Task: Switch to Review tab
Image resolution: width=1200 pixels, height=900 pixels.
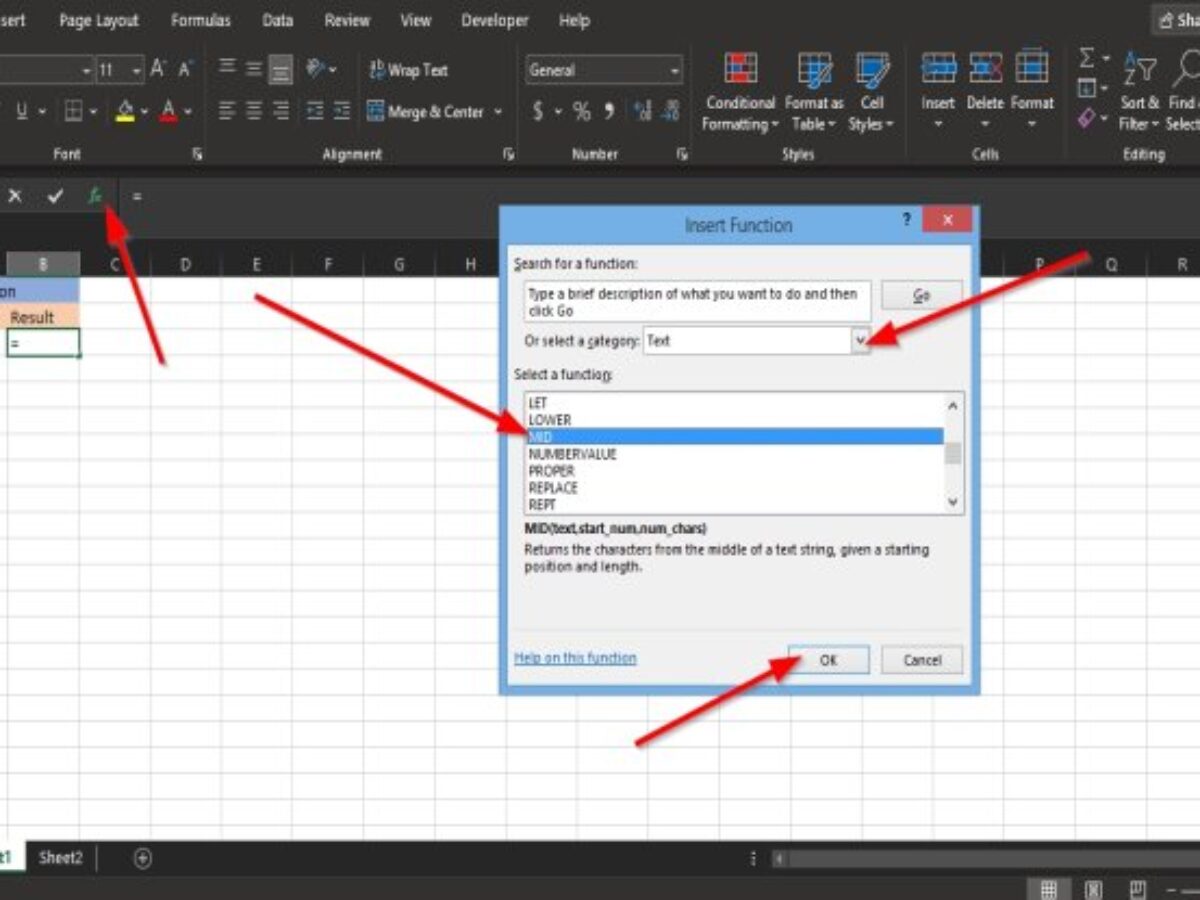Action: pyautogui.click(x=347, y=20)
